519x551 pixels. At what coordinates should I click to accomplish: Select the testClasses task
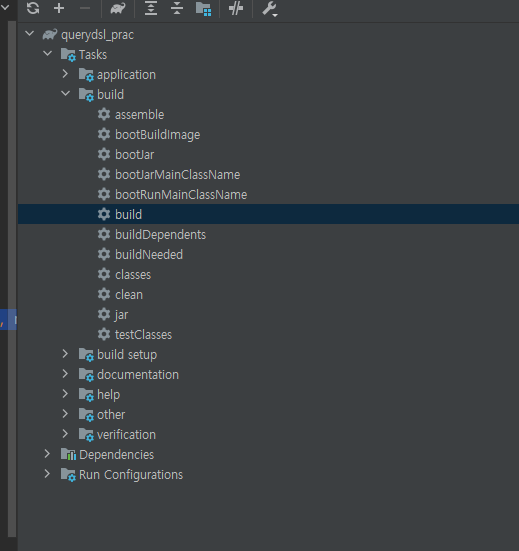[143, 335]
